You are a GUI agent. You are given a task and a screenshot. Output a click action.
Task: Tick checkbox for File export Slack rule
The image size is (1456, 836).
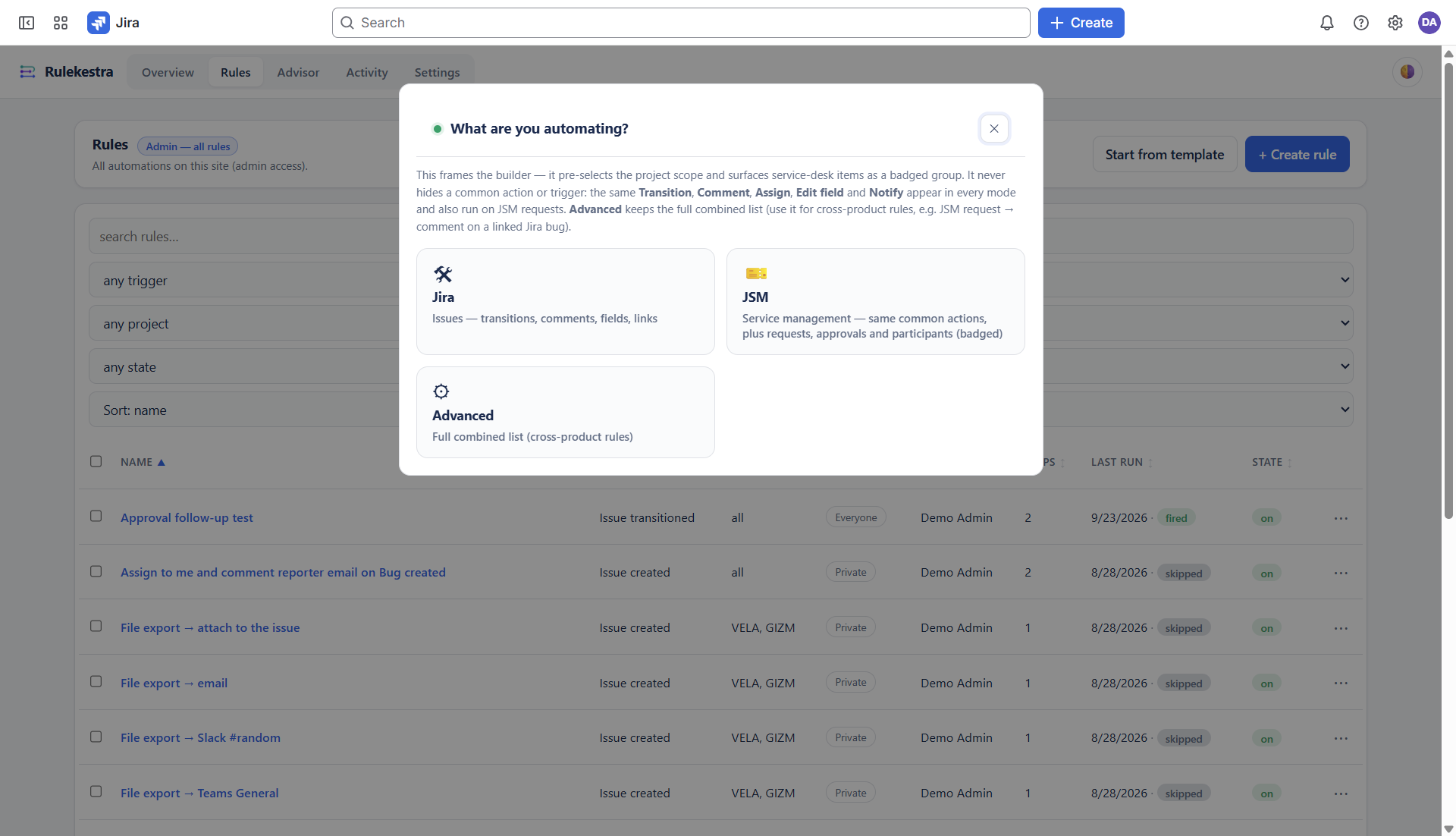coord(96,737)
